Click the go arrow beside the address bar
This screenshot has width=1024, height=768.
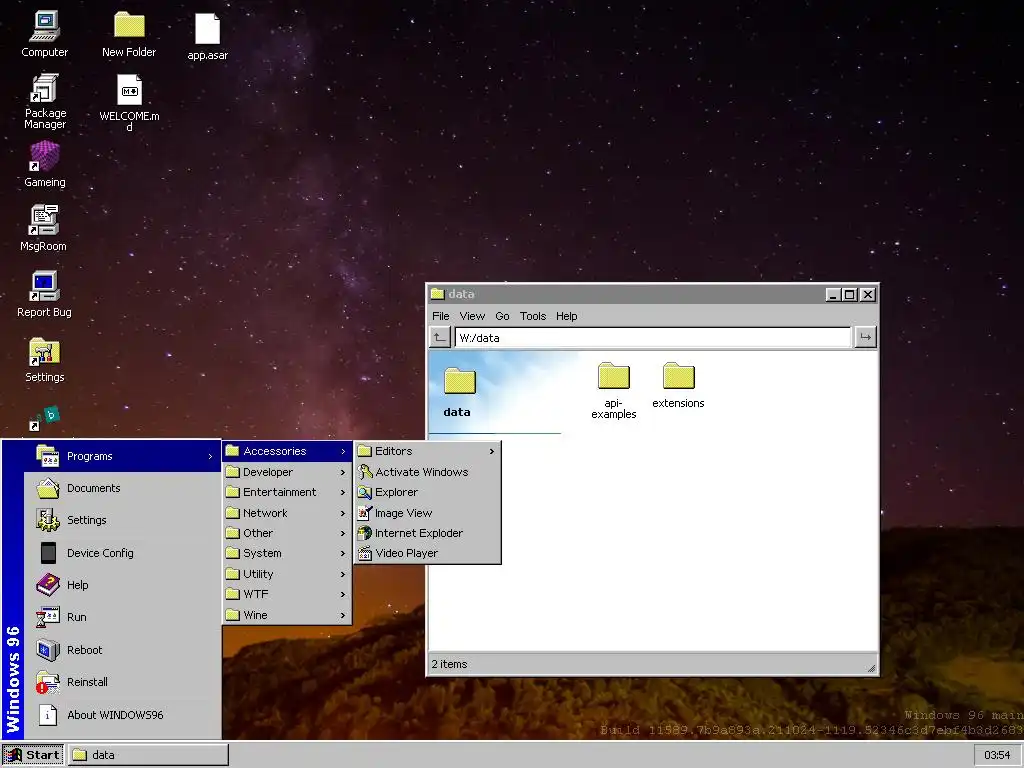[x=865, y=338]
